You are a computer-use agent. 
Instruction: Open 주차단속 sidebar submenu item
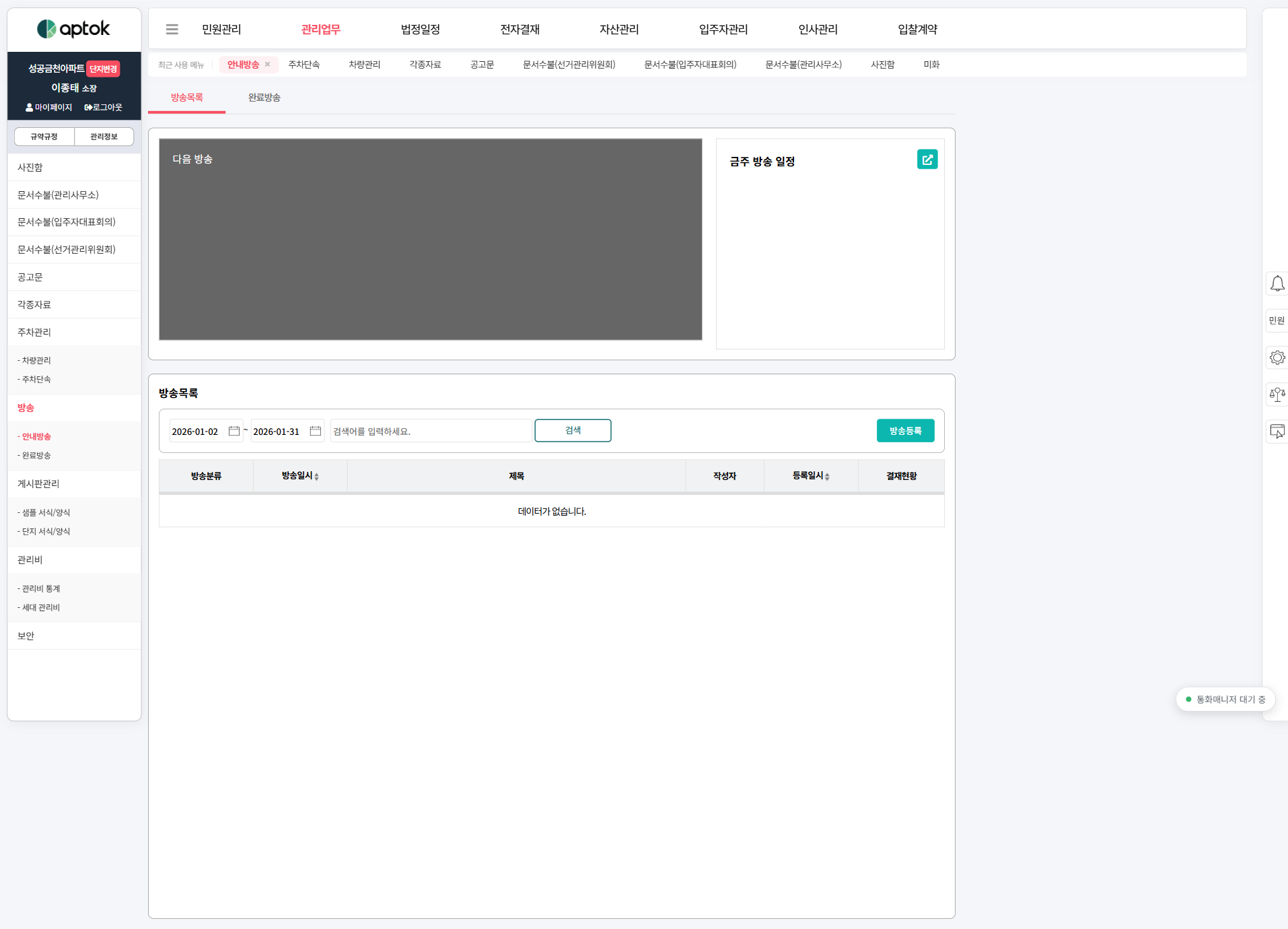(34, 380)
